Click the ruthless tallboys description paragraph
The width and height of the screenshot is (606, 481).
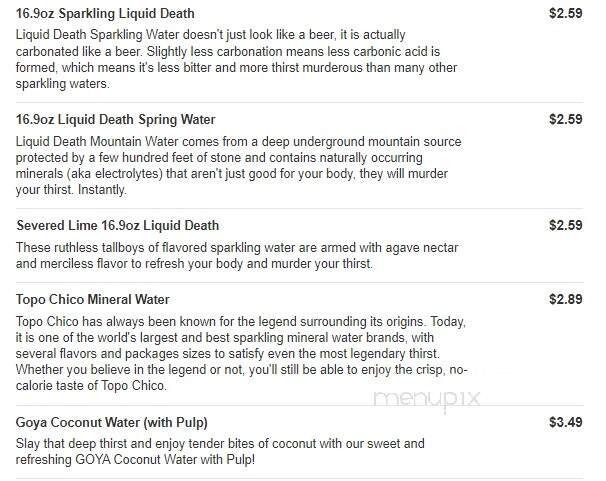pos(237,256)
